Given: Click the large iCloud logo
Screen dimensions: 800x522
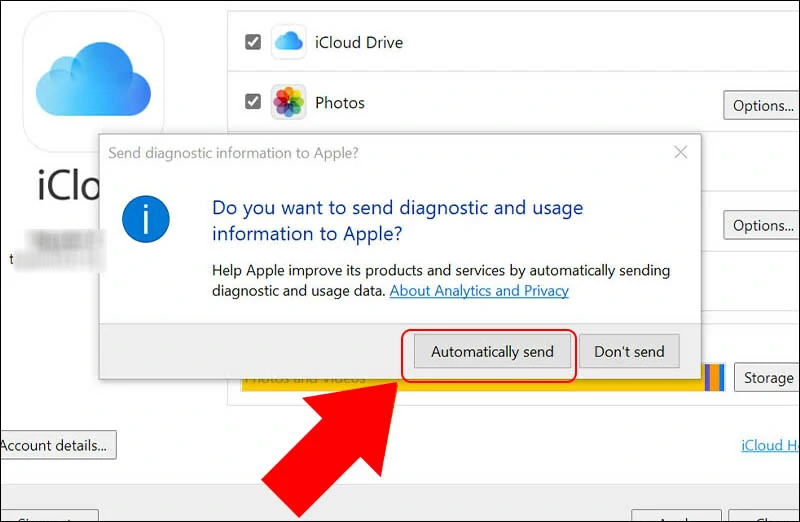Looking at the screenshot, I should 93,80.
